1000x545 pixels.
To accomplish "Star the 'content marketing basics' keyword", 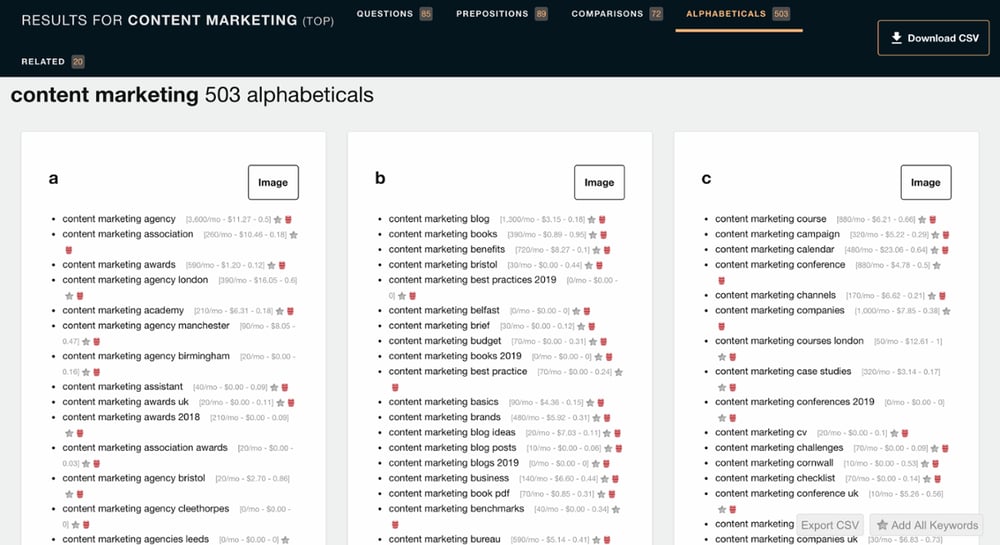I will 591,403.
